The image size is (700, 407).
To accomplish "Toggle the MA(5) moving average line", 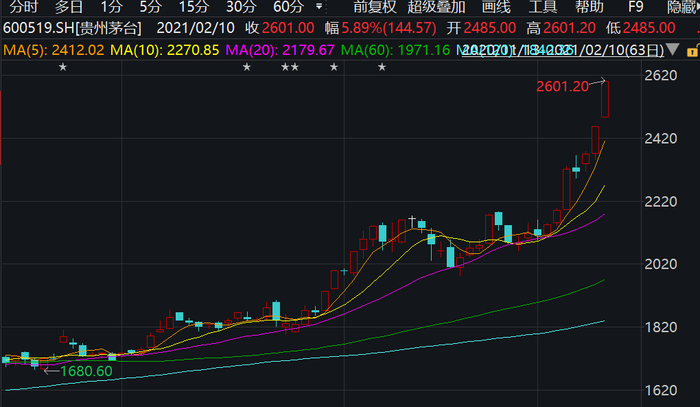I will 54,50.
